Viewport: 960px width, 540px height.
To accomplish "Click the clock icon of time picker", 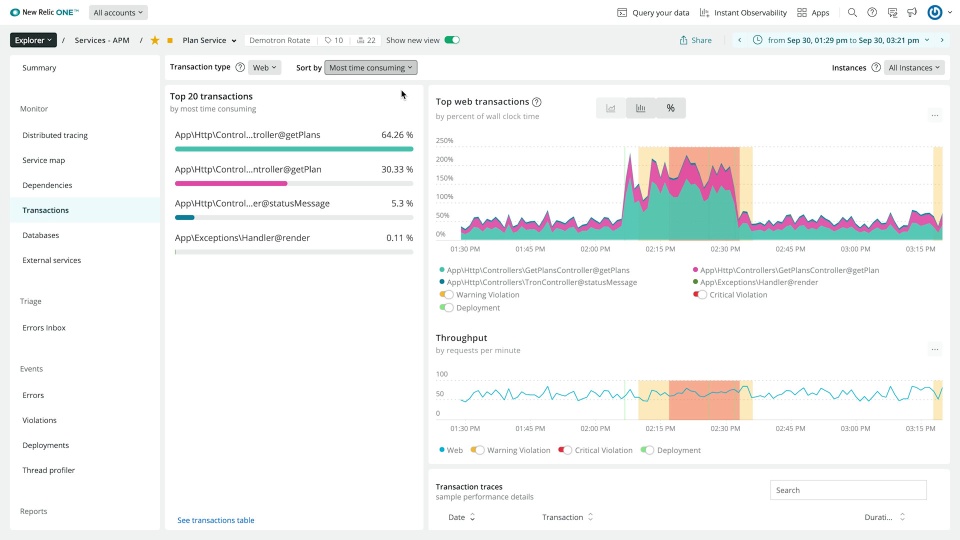I will pos(757,40).
